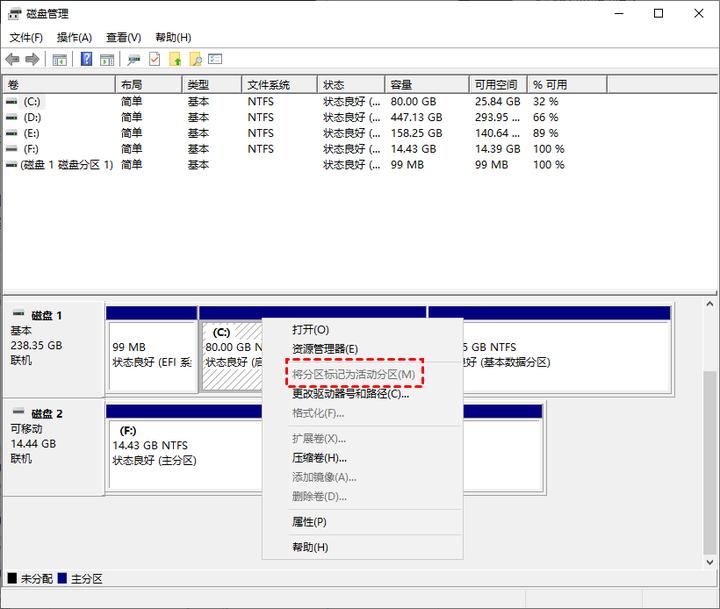720x609 pixels.
Task: Click the folder with magnifier toolbar icon
Action: tap(195, 60)
